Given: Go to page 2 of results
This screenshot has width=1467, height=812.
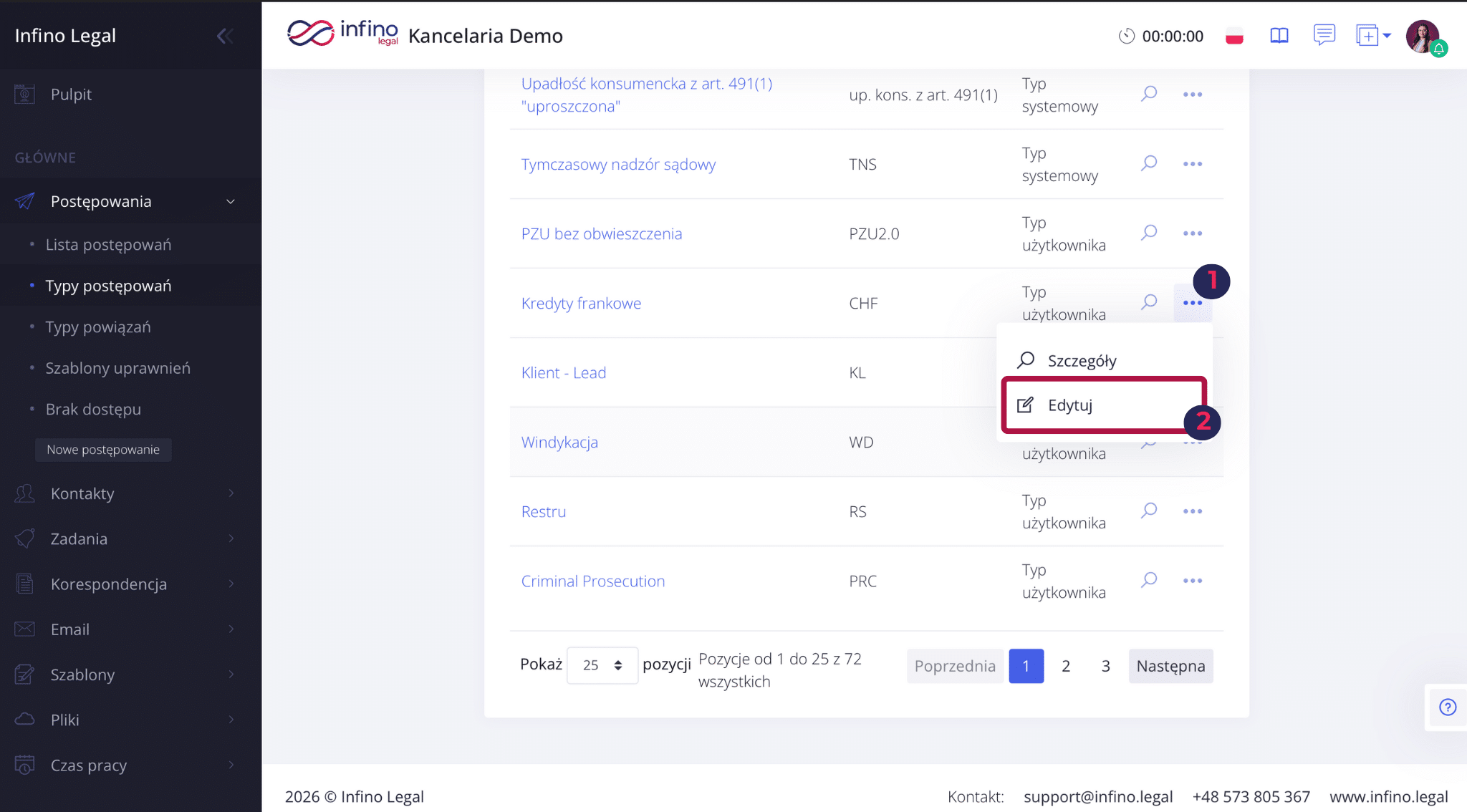Looking at the screenshot, I should click(1066, 666).
